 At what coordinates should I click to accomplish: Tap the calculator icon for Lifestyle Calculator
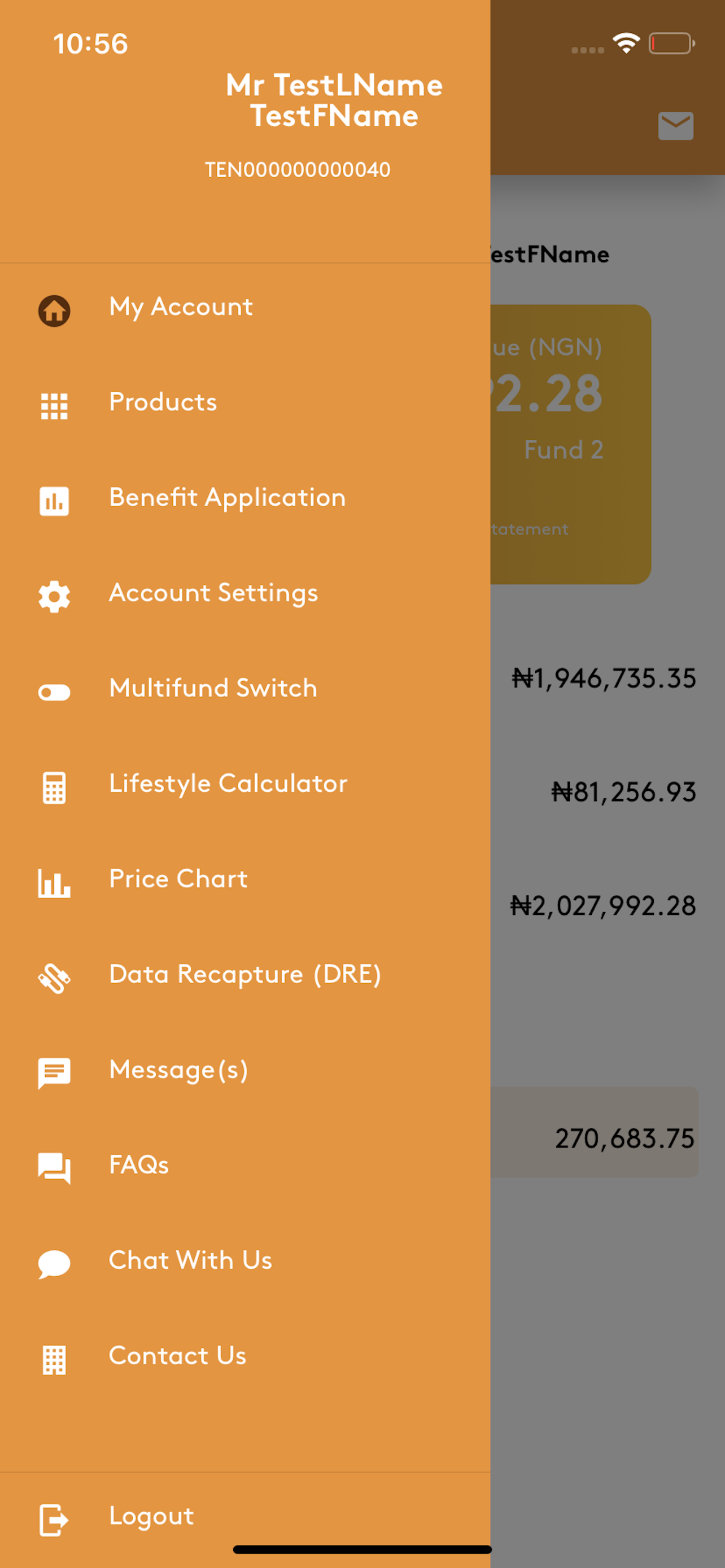tap(54, 787)
